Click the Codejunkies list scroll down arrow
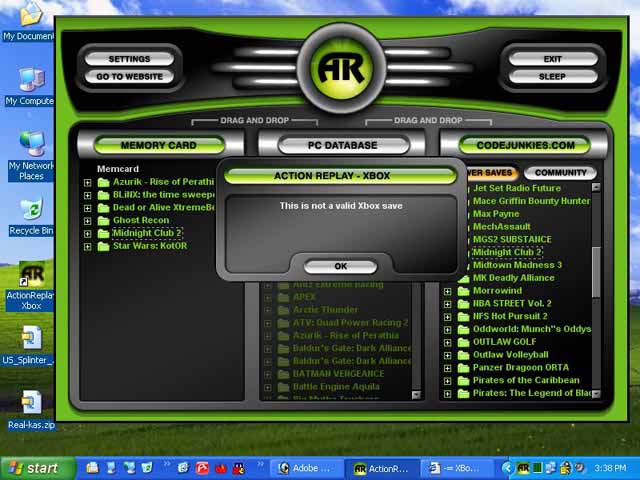 click(596, 393)
